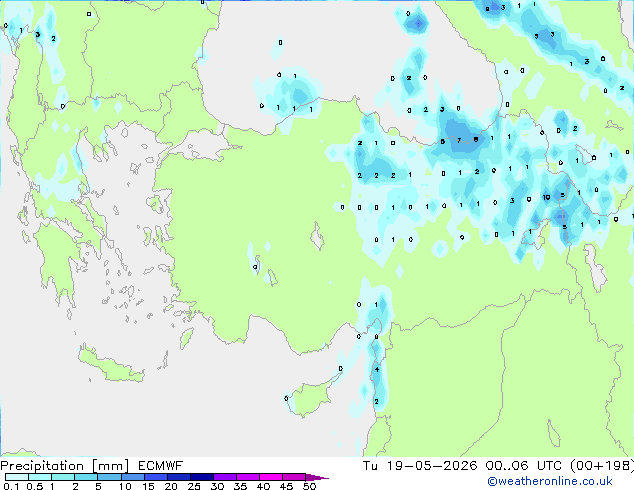Select legend swatch between 20 and 25

pyautogui.click(x=179, y=477)
